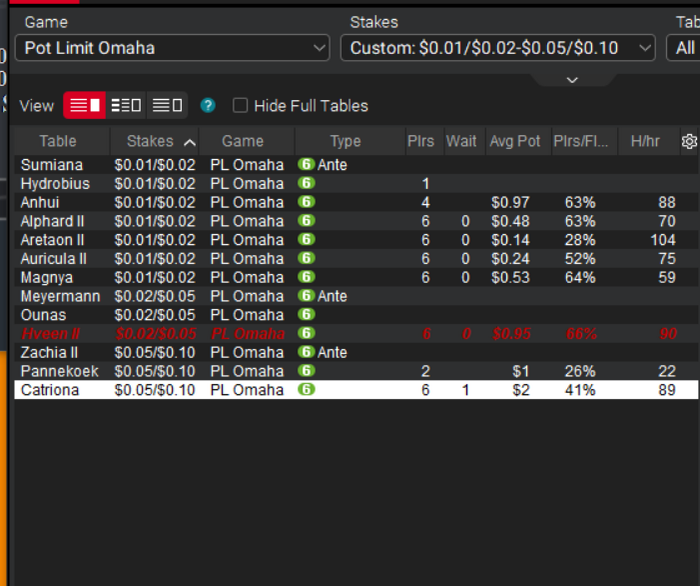Select the Ounas table name
700x586 pixels.
[43, 315]
